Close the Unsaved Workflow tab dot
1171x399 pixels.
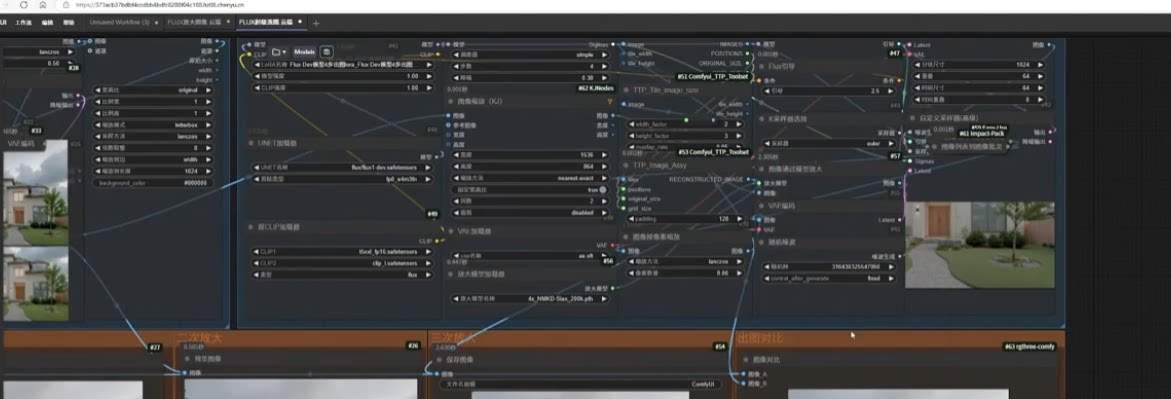[157, 22]
